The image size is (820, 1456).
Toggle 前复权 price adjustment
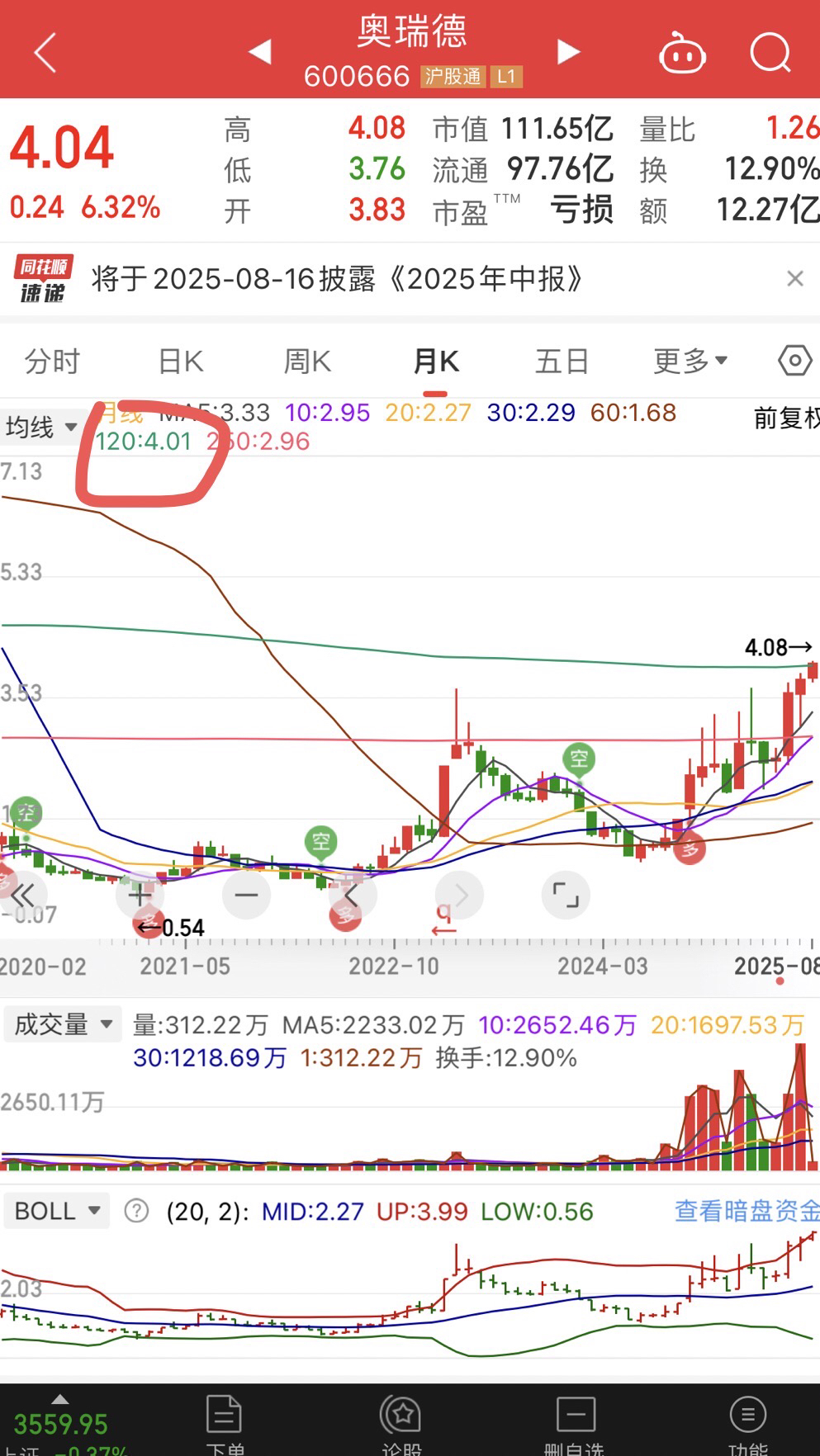coord(786,418)
